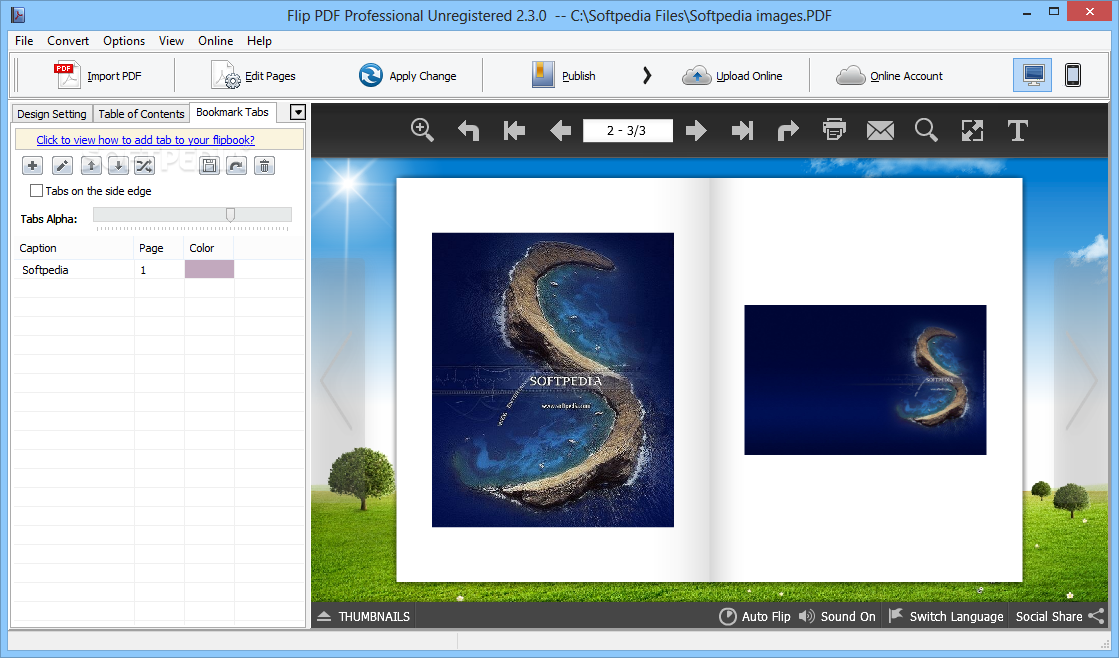Switch to Table of Contents tab
Viewport: 1119px width, 658px height.
click(141, 113)
